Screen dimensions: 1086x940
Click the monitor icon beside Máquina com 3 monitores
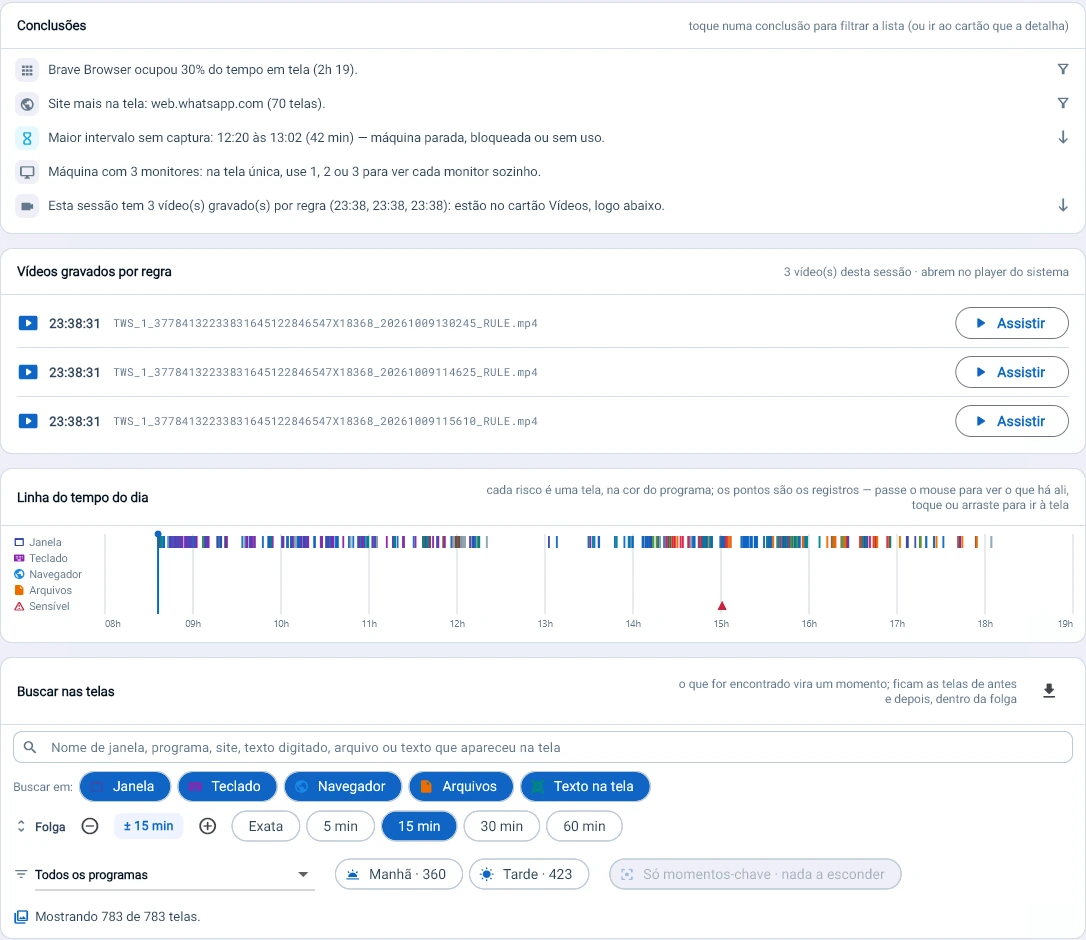(27, 172)
